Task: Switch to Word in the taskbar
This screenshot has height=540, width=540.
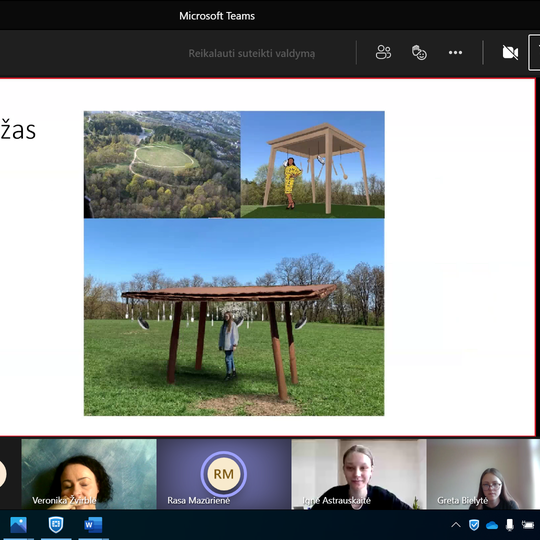Action: [93, 525]
